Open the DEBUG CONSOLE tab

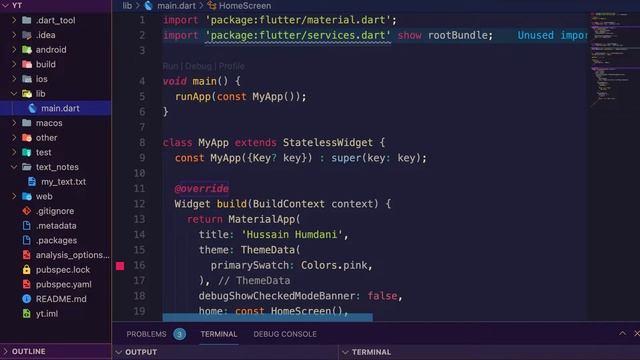click(285, 334)
